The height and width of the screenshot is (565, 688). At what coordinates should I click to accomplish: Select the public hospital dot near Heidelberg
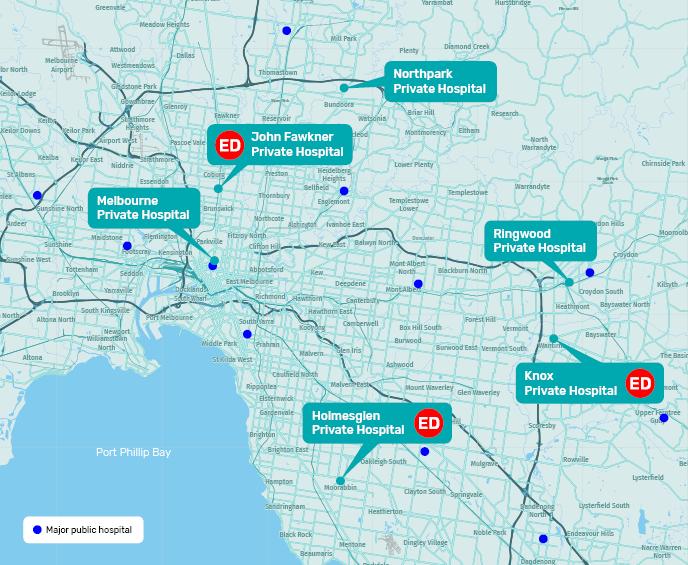pos(344,190)
